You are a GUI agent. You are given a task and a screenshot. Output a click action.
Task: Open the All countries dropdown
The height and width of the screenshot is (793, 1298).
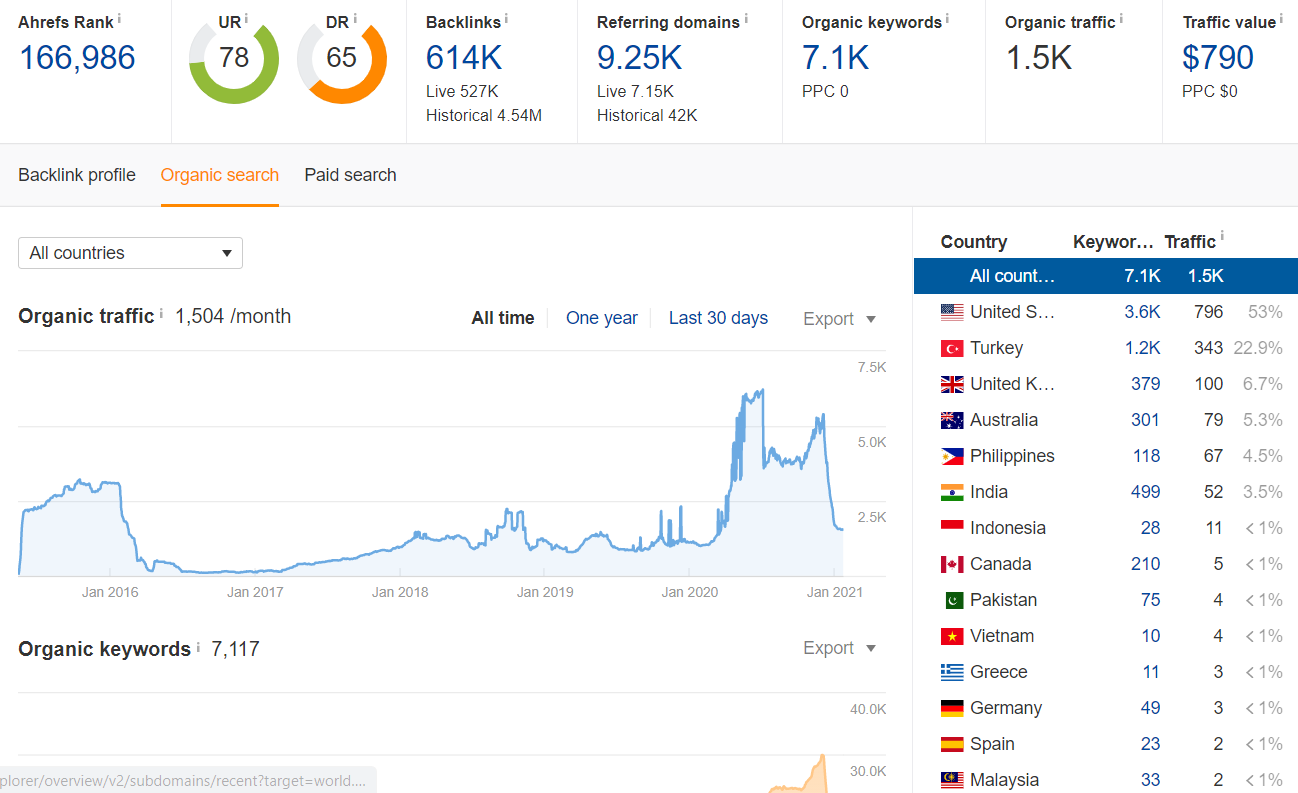click(130, 253)
